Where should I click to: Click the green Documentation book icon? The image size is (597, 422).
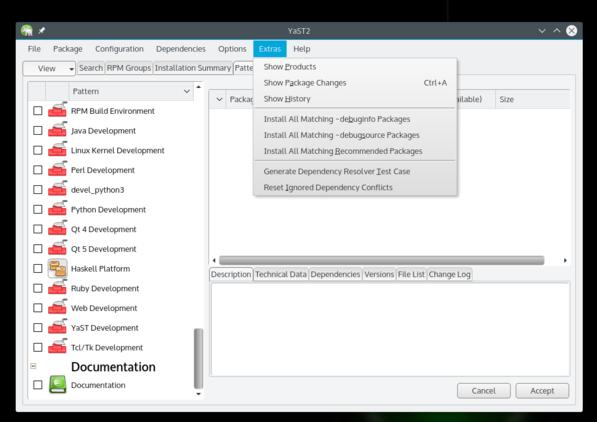[x=57, y=385]
